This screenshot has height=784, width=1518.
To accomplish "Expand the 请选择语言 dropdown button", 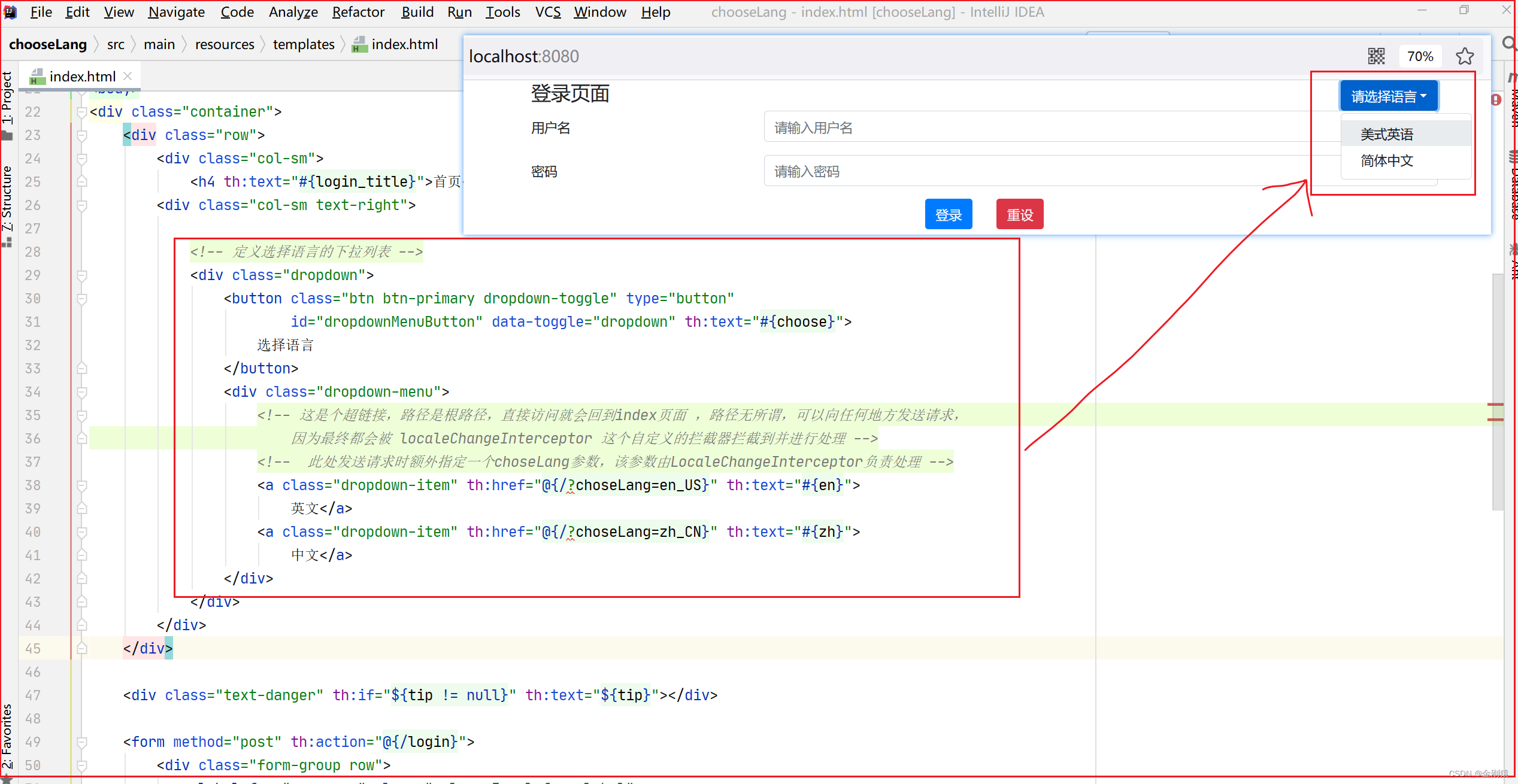I will coord(1389,96).
